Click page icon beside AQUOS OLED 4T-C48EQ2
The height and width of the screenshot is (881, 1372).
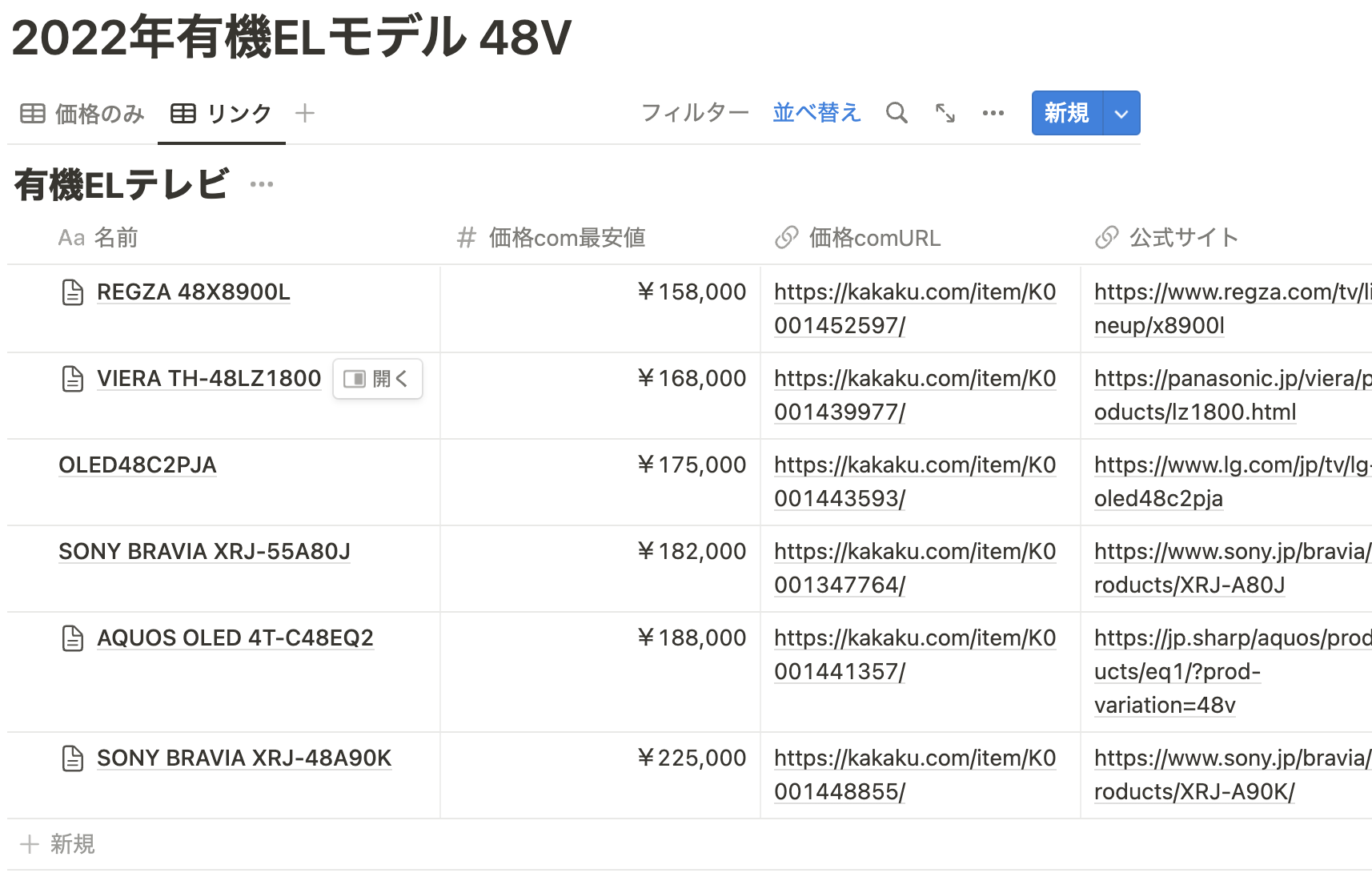click(x=73, y=638)
